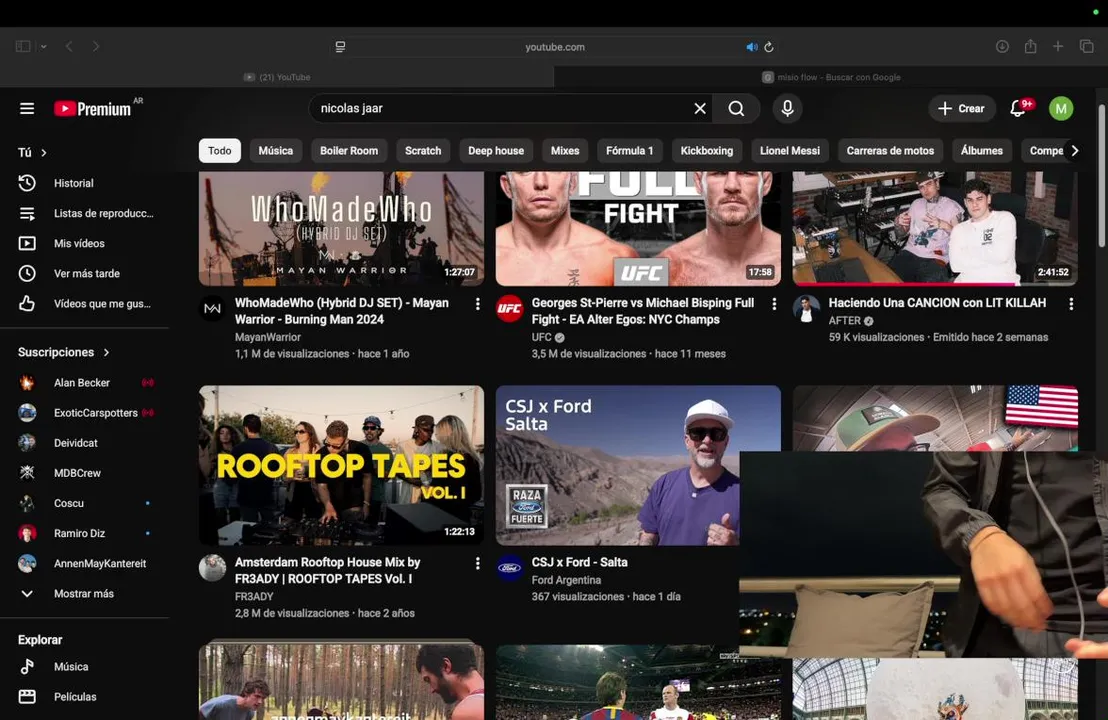1108x720 pixels.
Task: Open the notifications bell
Action: (x=1018, y=108)
